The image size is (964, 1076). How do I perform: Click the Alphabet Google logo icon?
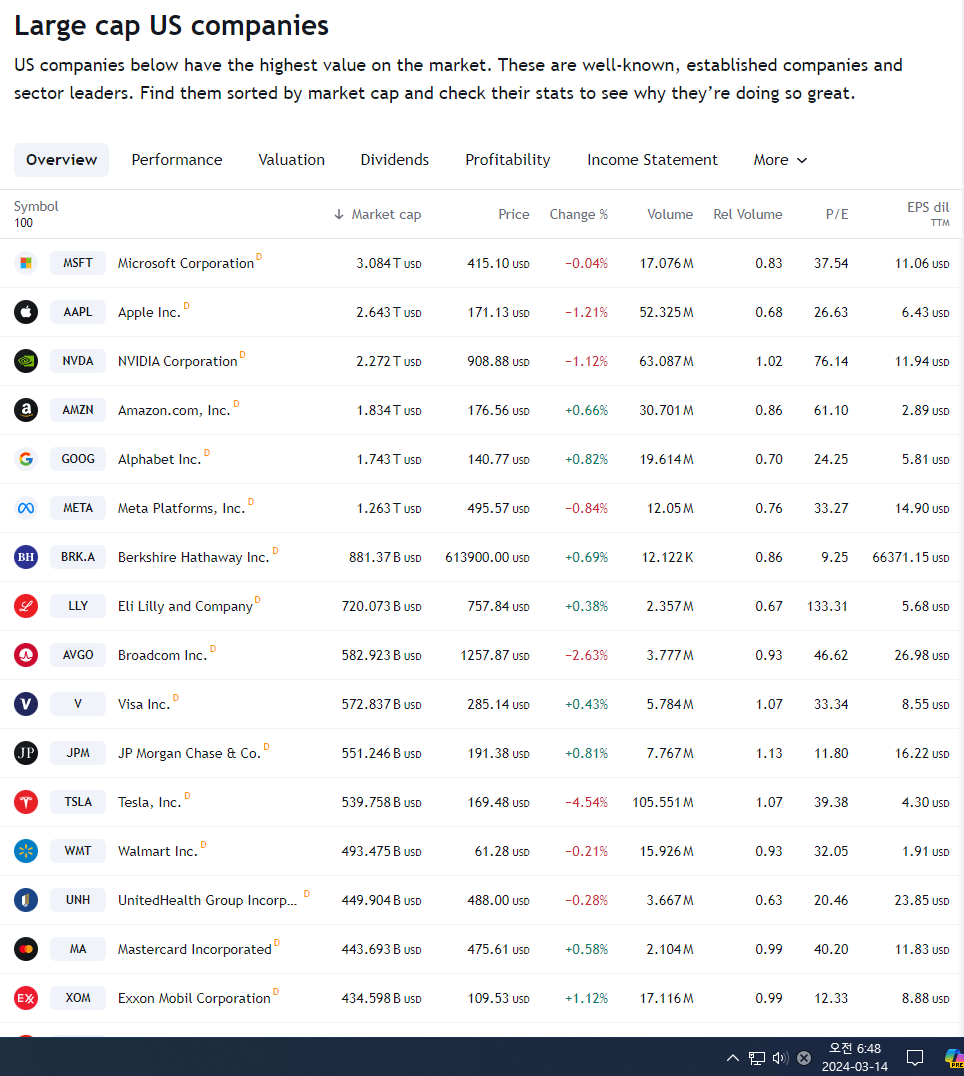coord(26,459)
